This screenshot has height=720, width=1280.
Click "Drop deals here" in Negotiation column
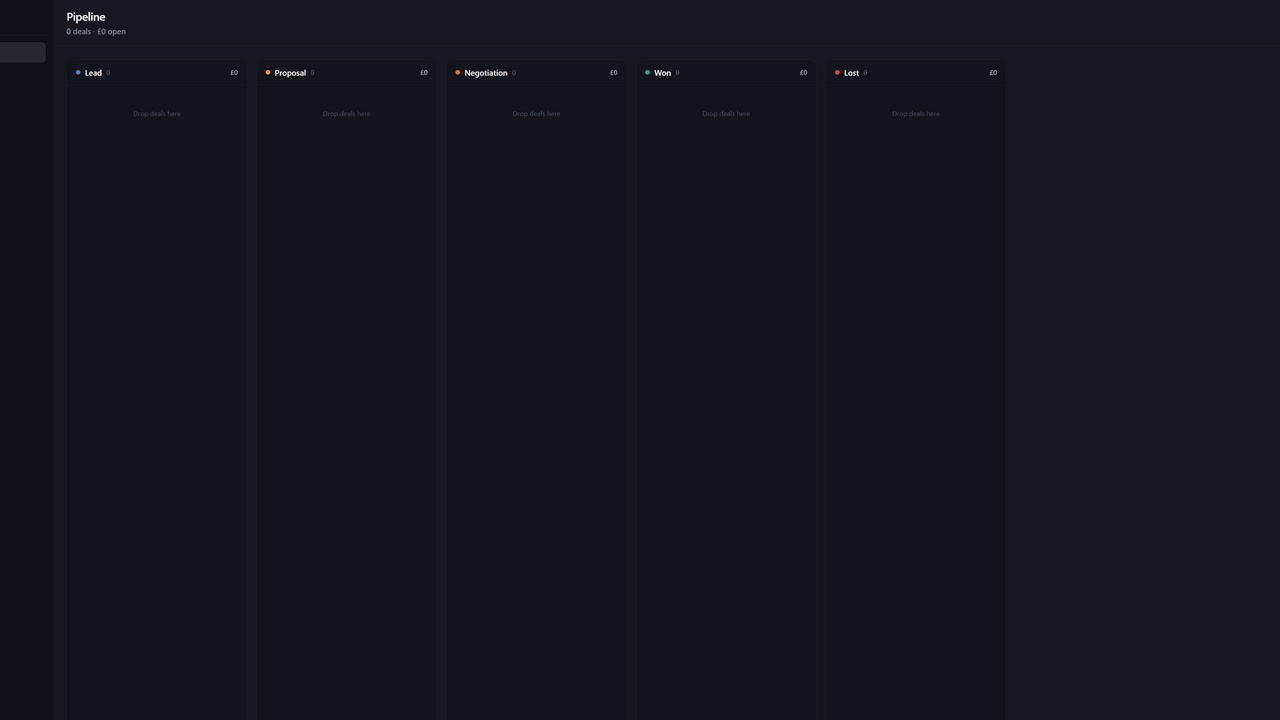pyautogui.click(x=536, y=114)
